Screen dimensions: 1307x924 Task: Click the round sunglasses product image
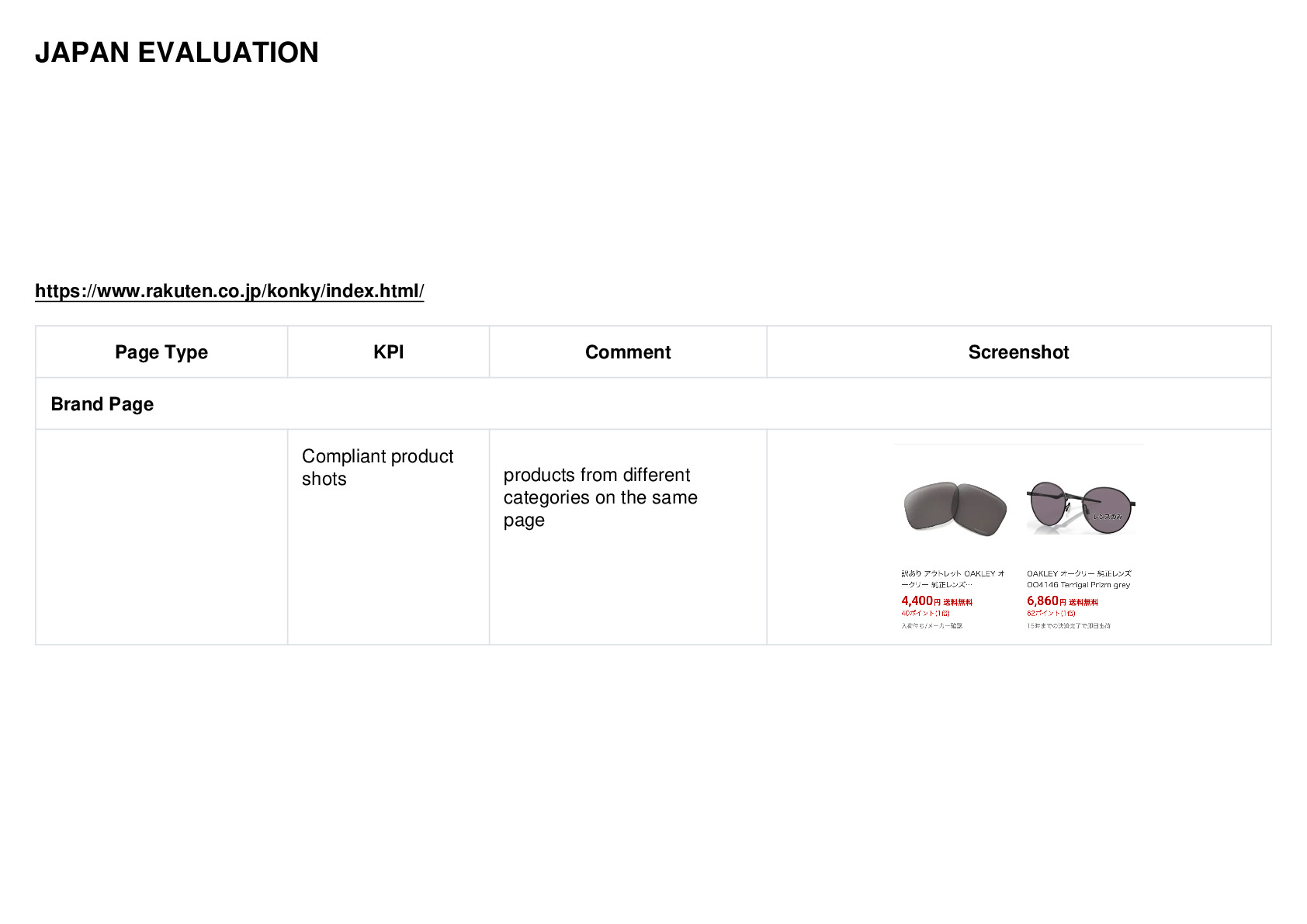(1080, 507)
